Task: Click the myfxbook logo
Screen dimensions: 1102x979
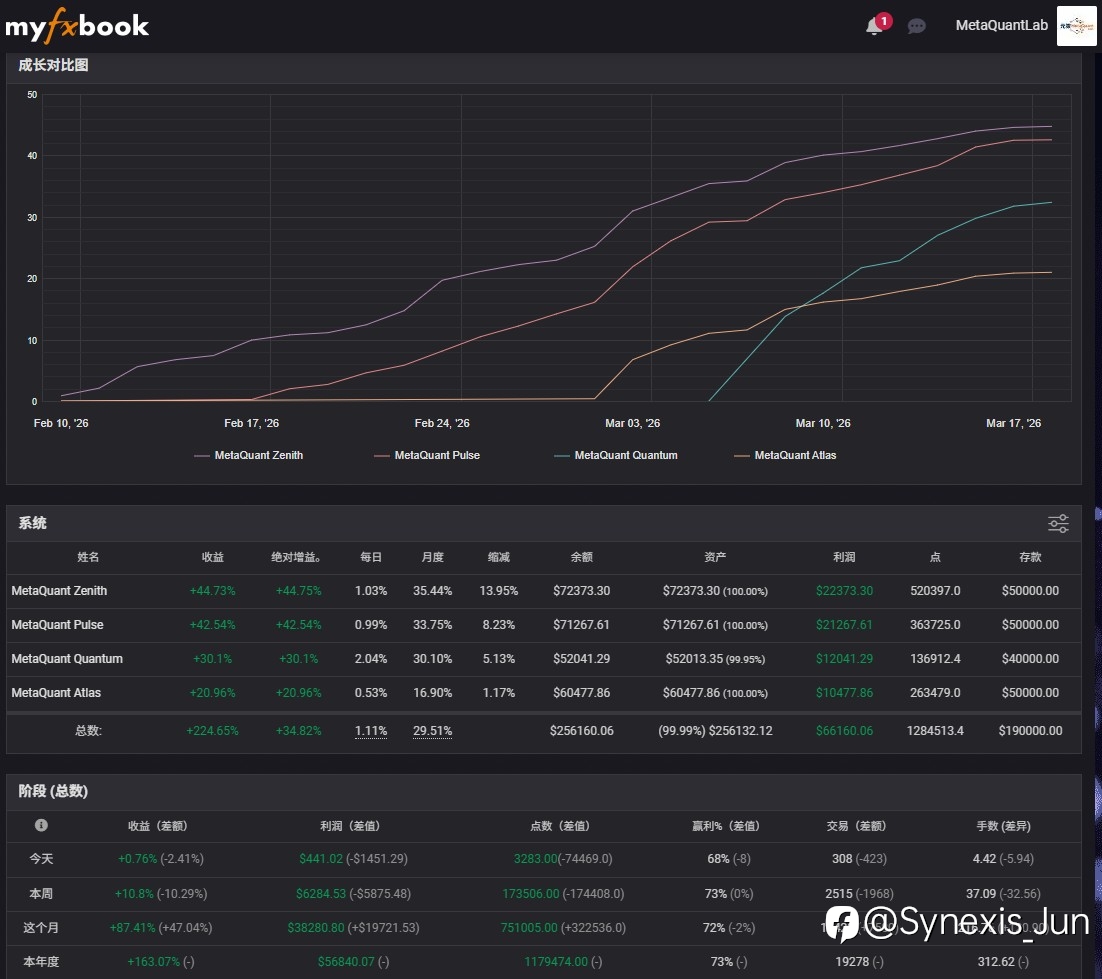Action: 77,26
